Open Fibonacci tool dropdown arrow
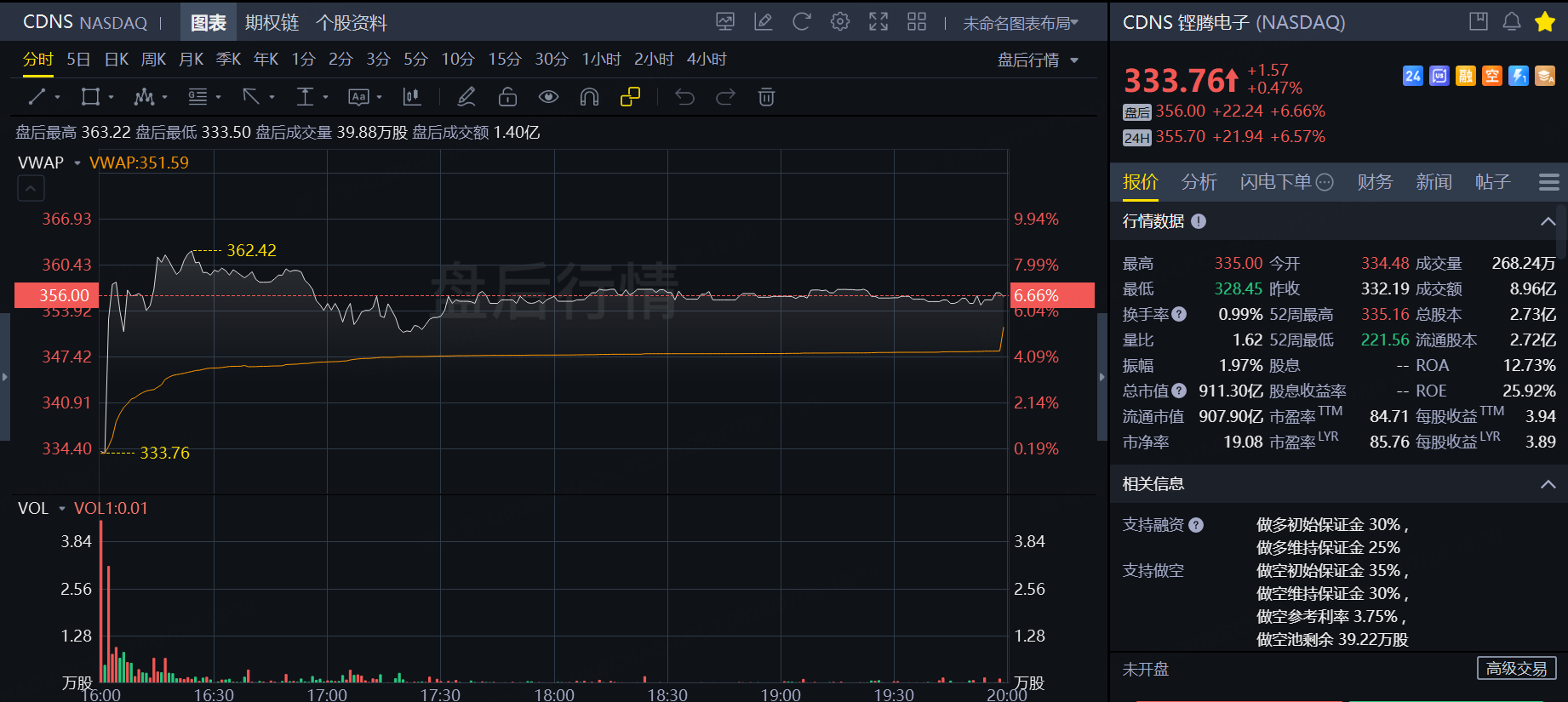Screen dimensions: 1568x702 (219, 98)
